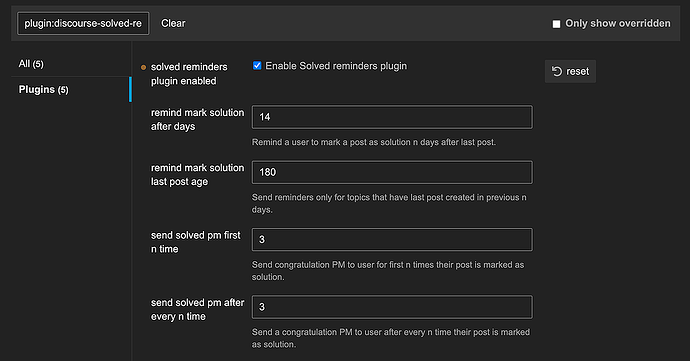Click the reset arrow icon
This screenshot has width=690, height=361.
coord(557,71)
